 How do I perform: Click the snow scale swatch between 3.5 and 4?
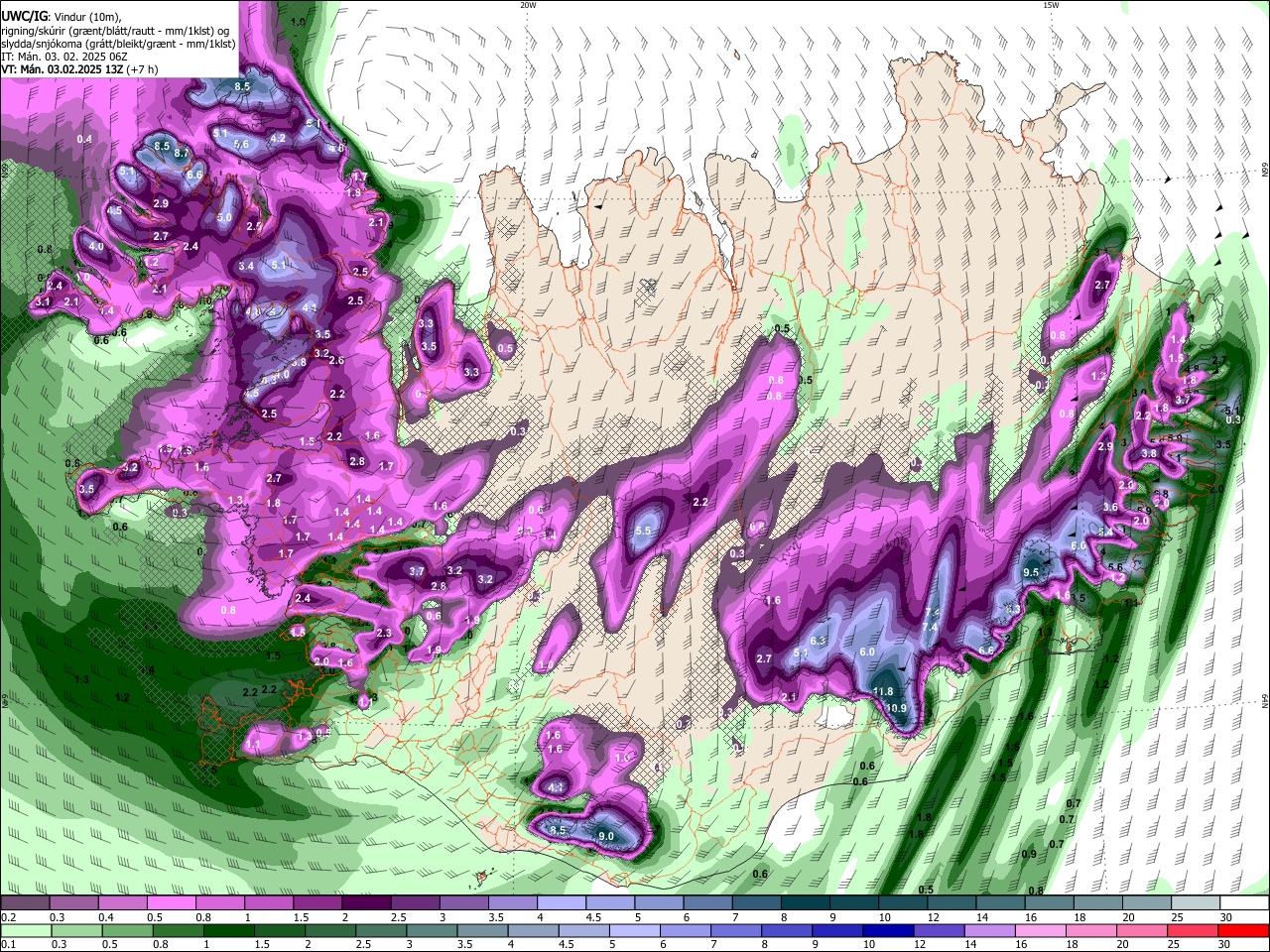(x=514, y=903)
